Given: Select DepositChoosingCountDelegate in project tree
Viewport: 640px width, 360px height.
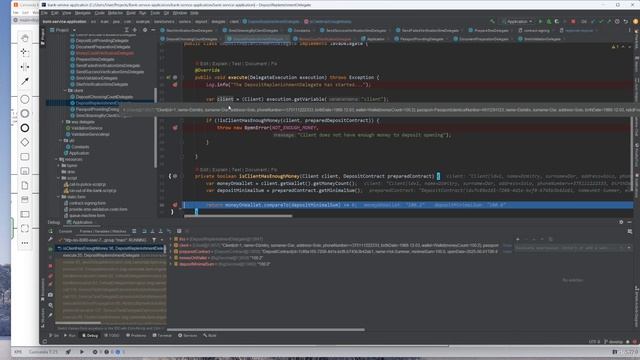Looking at the screenshot, I should pos(104,97).
